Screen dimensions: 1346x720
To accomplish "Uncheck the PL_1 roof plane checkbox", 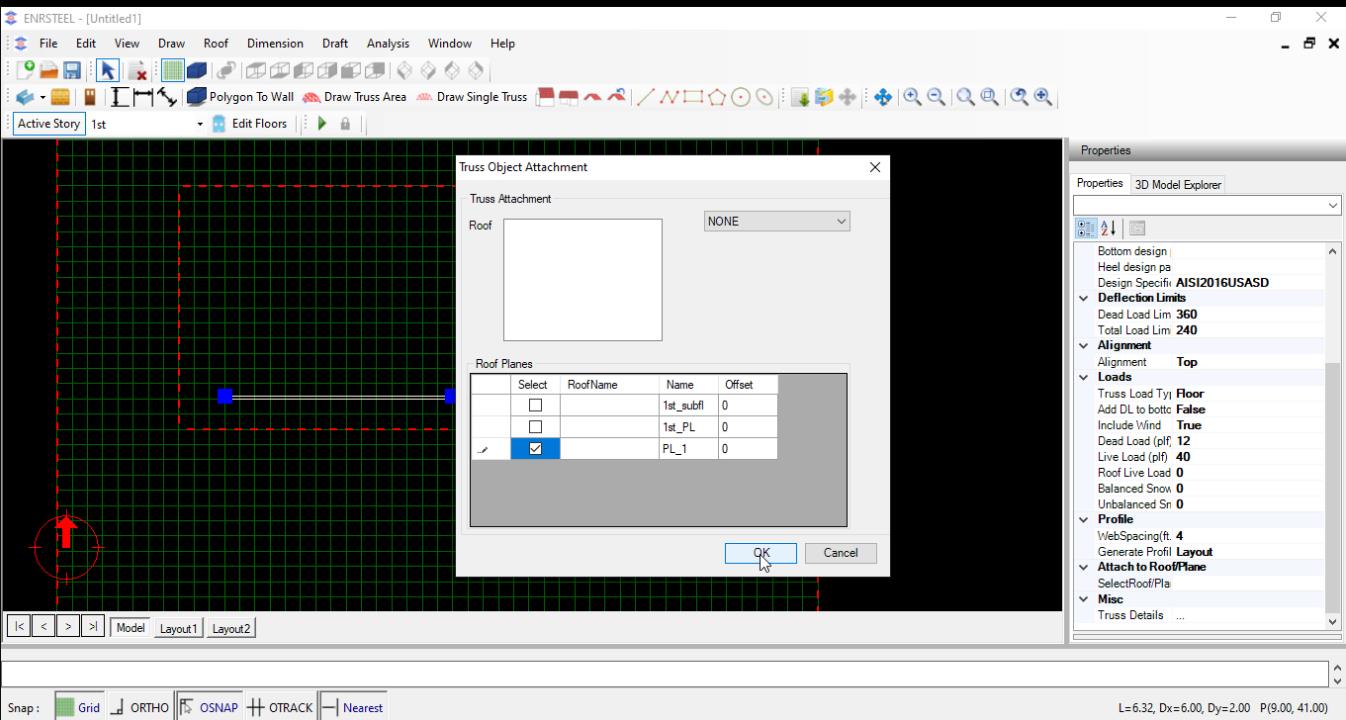I will (x=535, y=450).
